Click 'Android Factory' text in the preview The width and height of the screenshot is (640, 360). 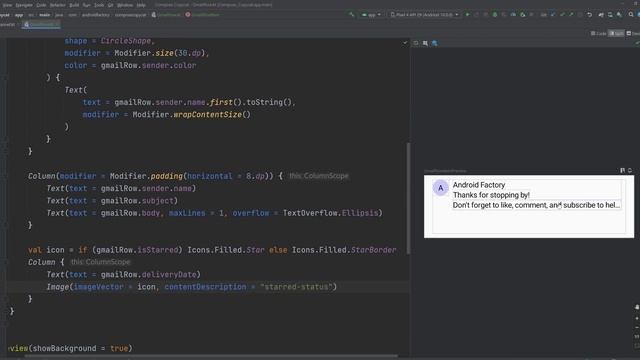pyautogui.click(x=479, y=185)
